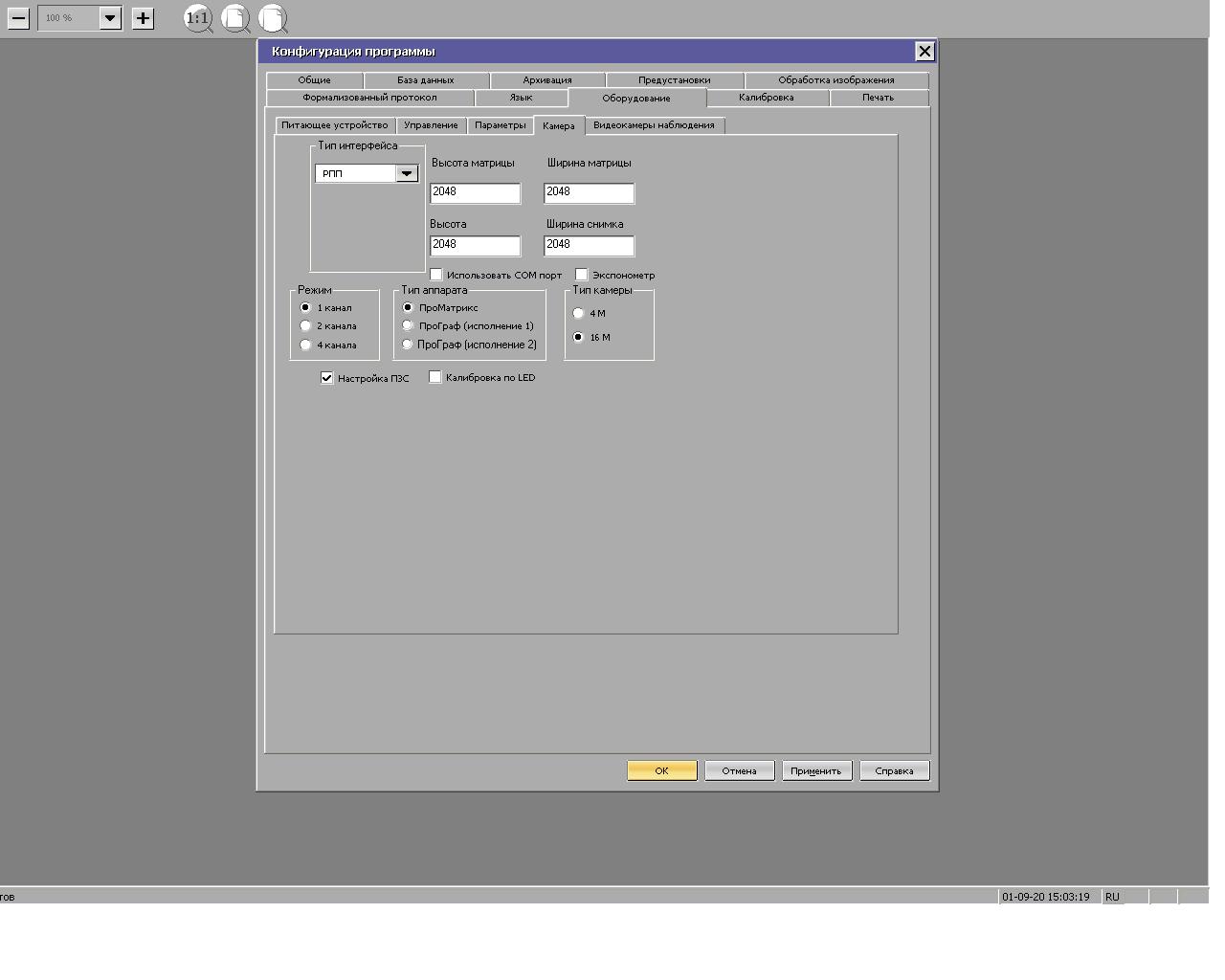Click the double-page magnifier icon
The width and height of the screenshot is (1225, 980).
273,18
